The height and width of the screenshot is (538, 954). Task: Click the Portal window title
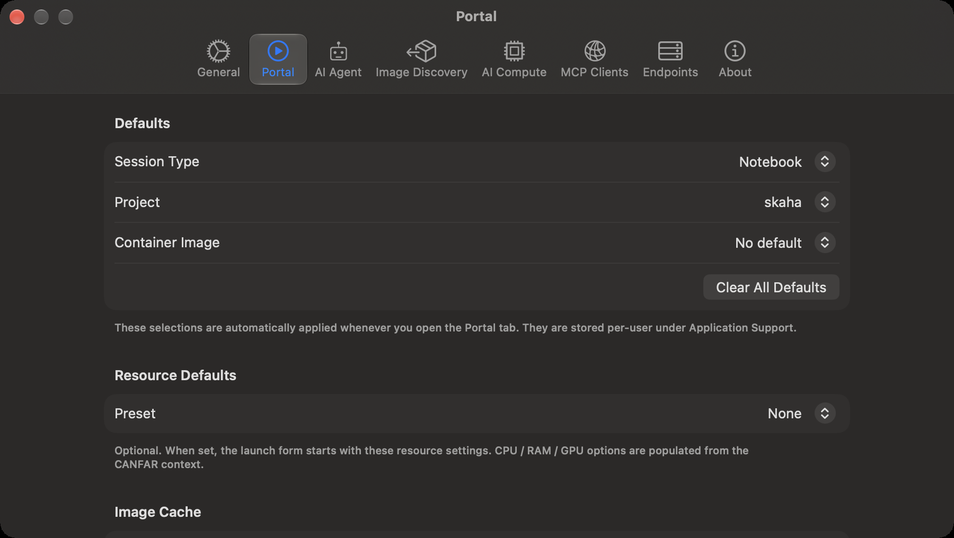pyautogui.click(x=476, y=16)
